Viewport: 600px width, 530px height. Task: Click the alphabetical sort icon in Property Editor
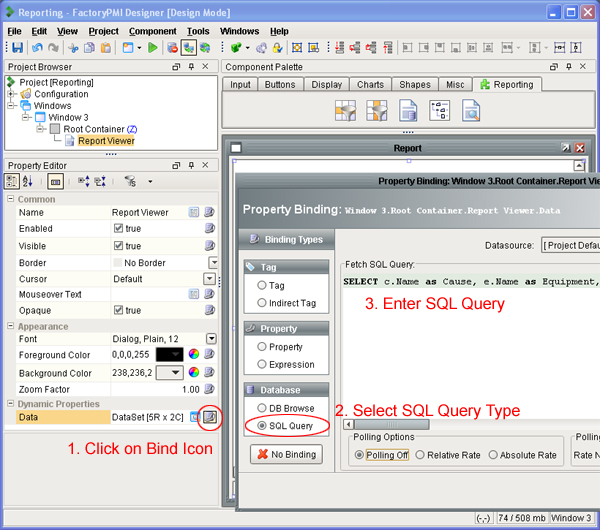pyautogui.click(x=28, y=181)
